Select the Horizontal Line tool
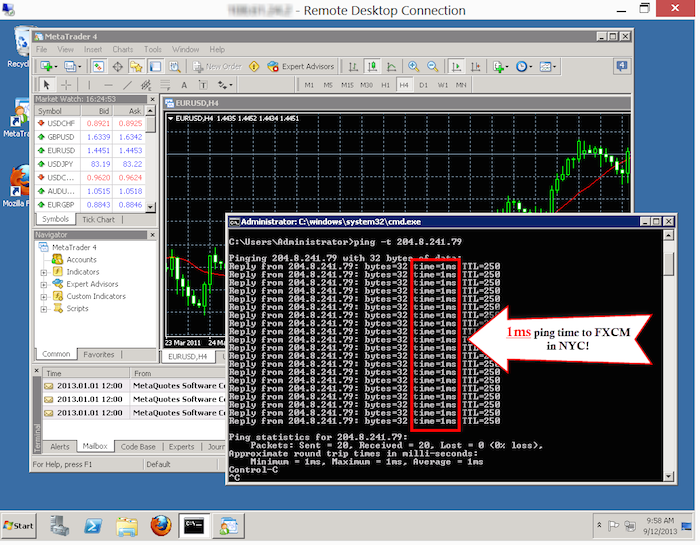The width and height of the screenshot is (700, 545). [x=108, y=84]
